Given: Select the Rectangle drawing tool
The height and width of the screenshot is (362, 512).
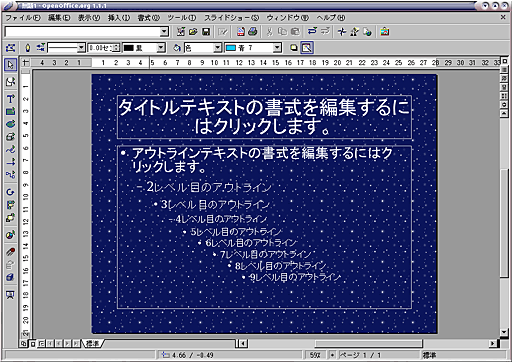Looking at the screenshot, I should (x=11, y=111).
